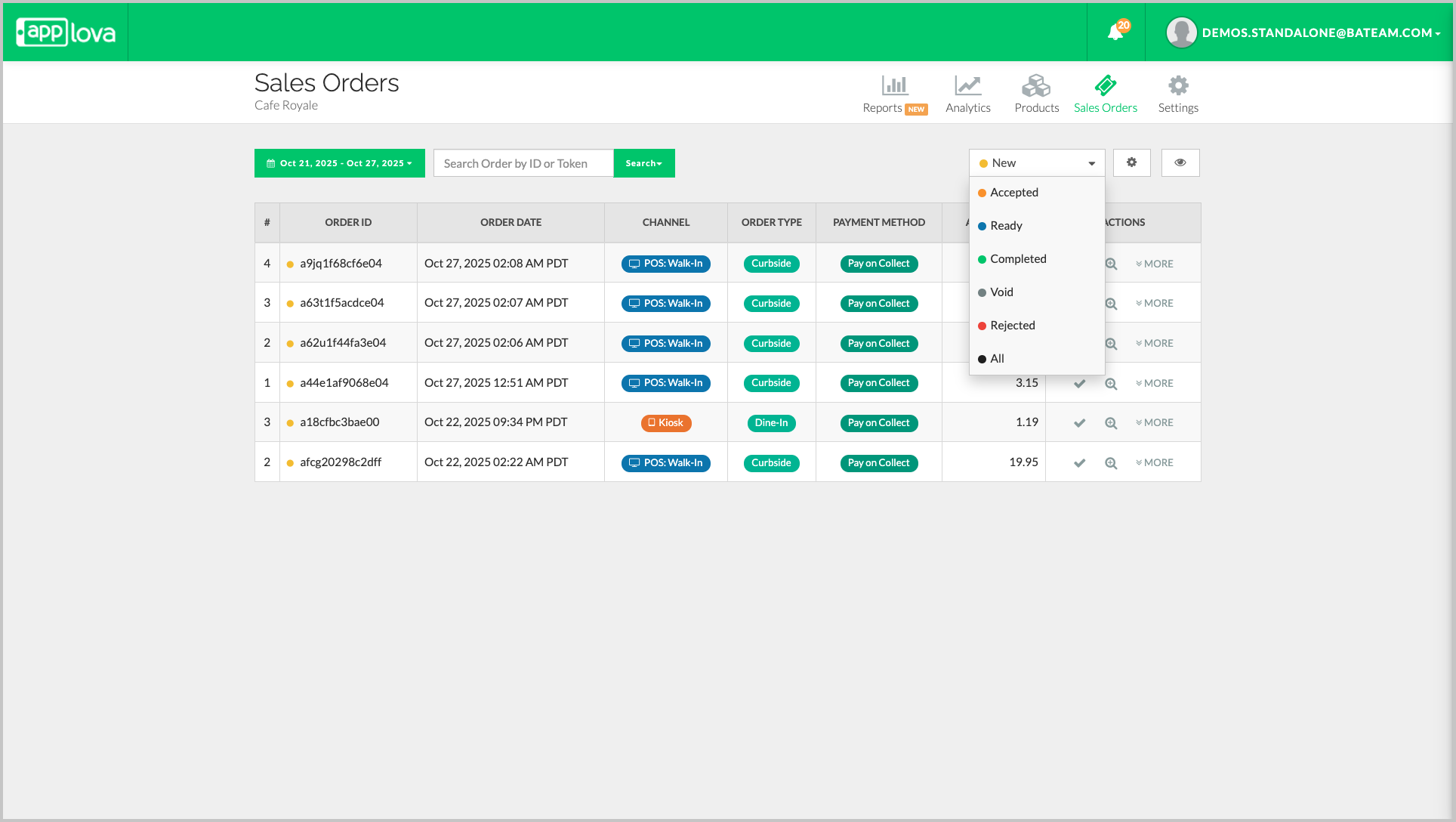
Task: Choose Completed in the status menu
Action: (x=1017, y=259)
